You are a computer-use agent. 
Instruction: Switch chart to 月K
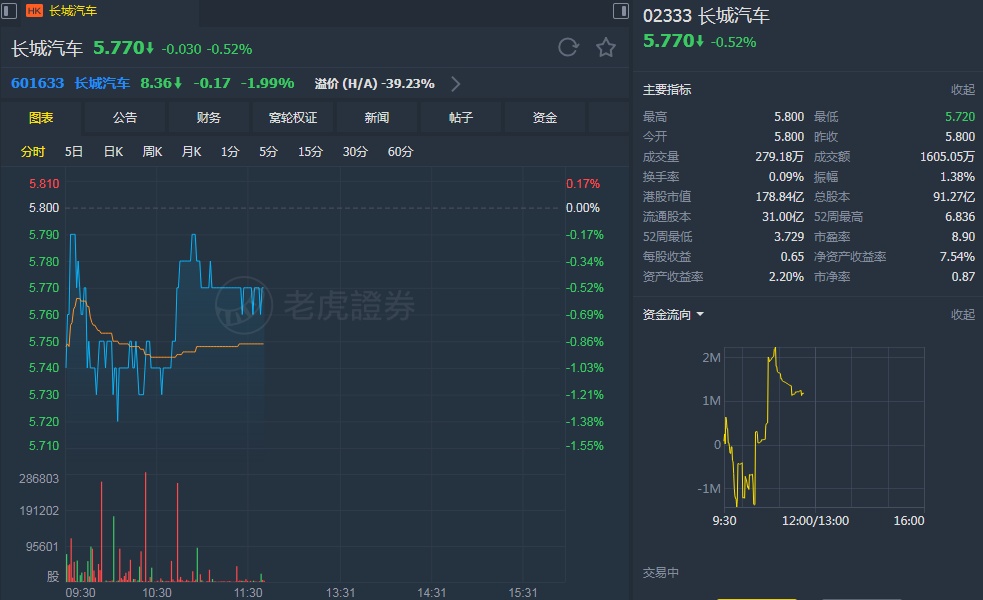coord(191,152)
